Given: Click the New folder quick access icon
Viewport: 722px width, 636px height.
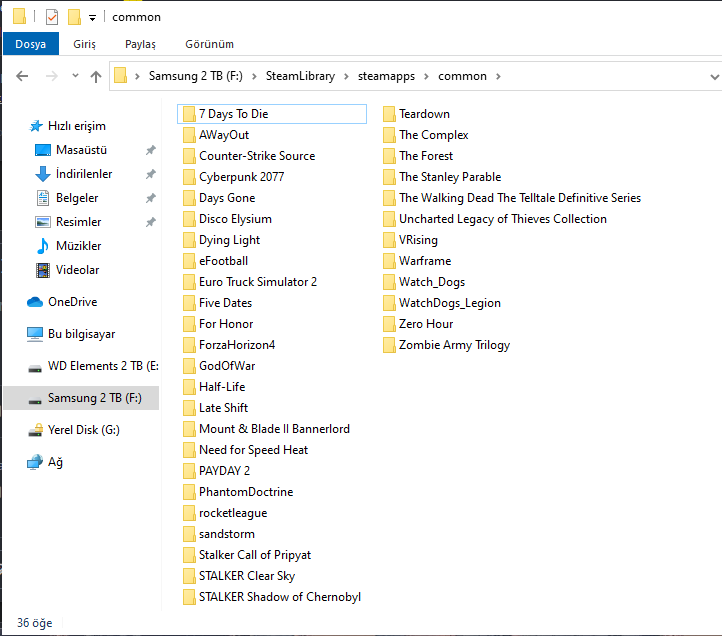Looking at the screenshot, I should 74,17.
